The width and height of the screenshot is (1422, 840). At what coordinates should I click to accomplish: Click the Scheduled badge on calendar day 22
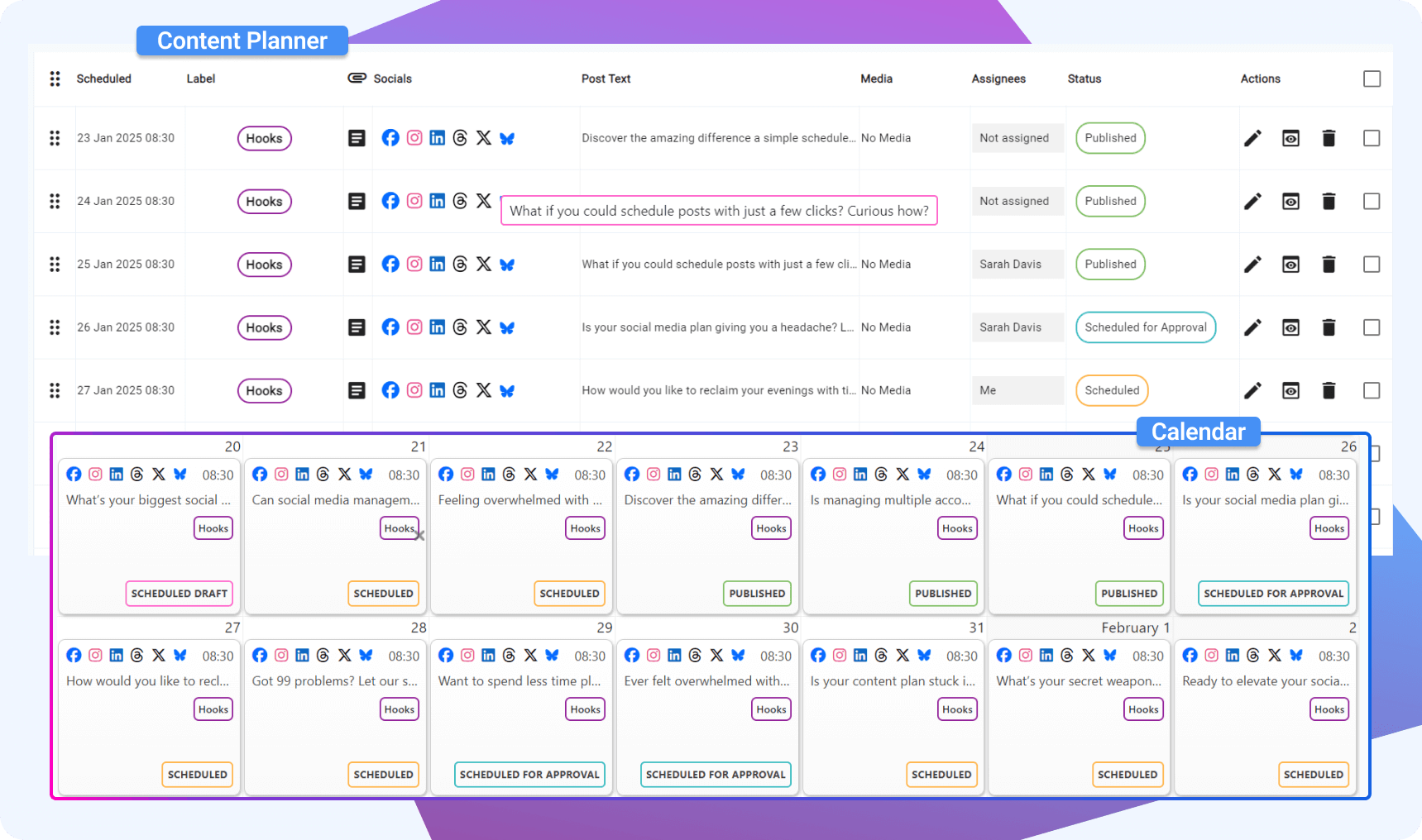click(569, 594)
